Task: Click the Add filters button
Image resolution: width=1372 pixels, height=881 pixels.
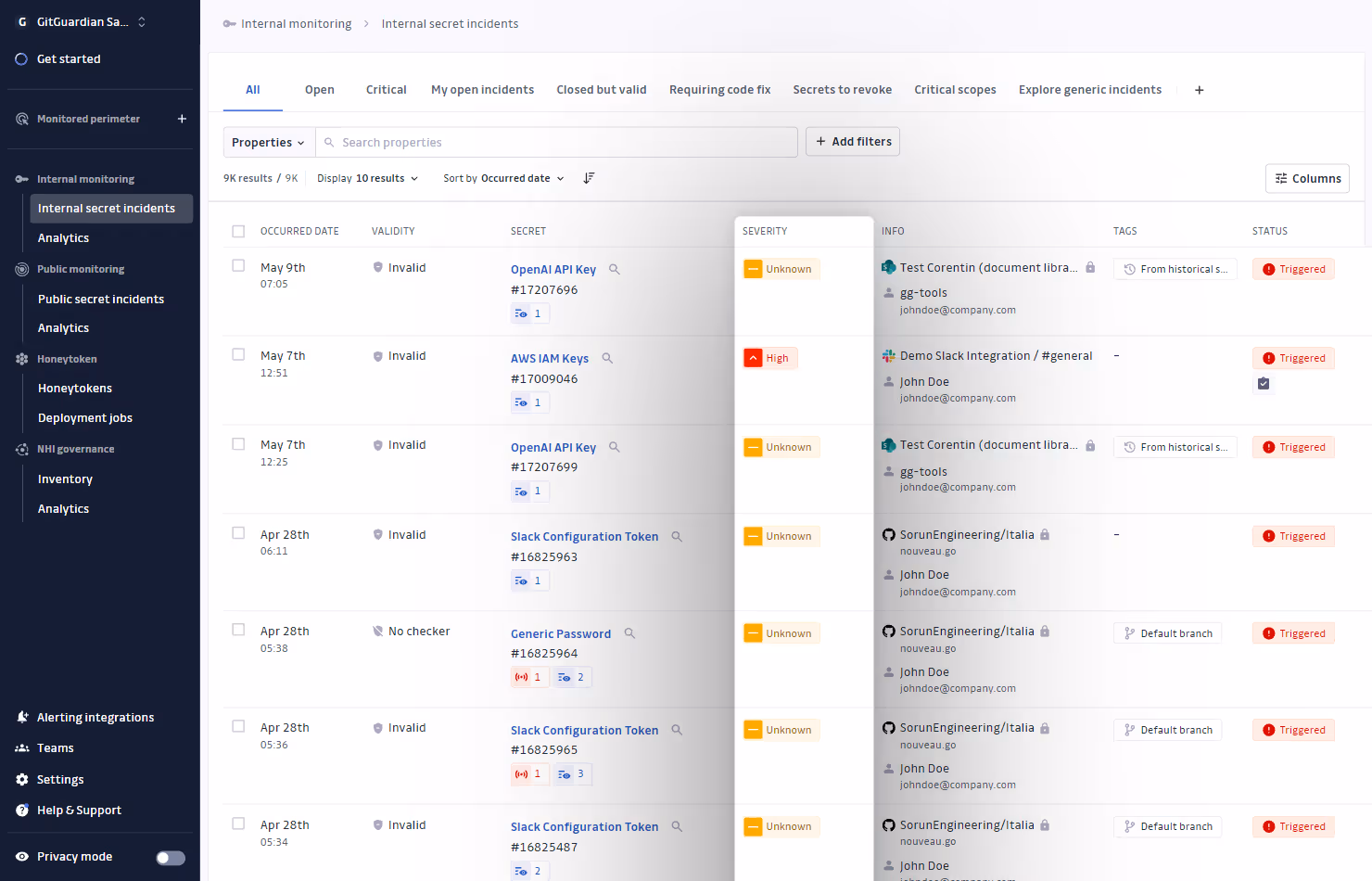Action: click(852, 142)
